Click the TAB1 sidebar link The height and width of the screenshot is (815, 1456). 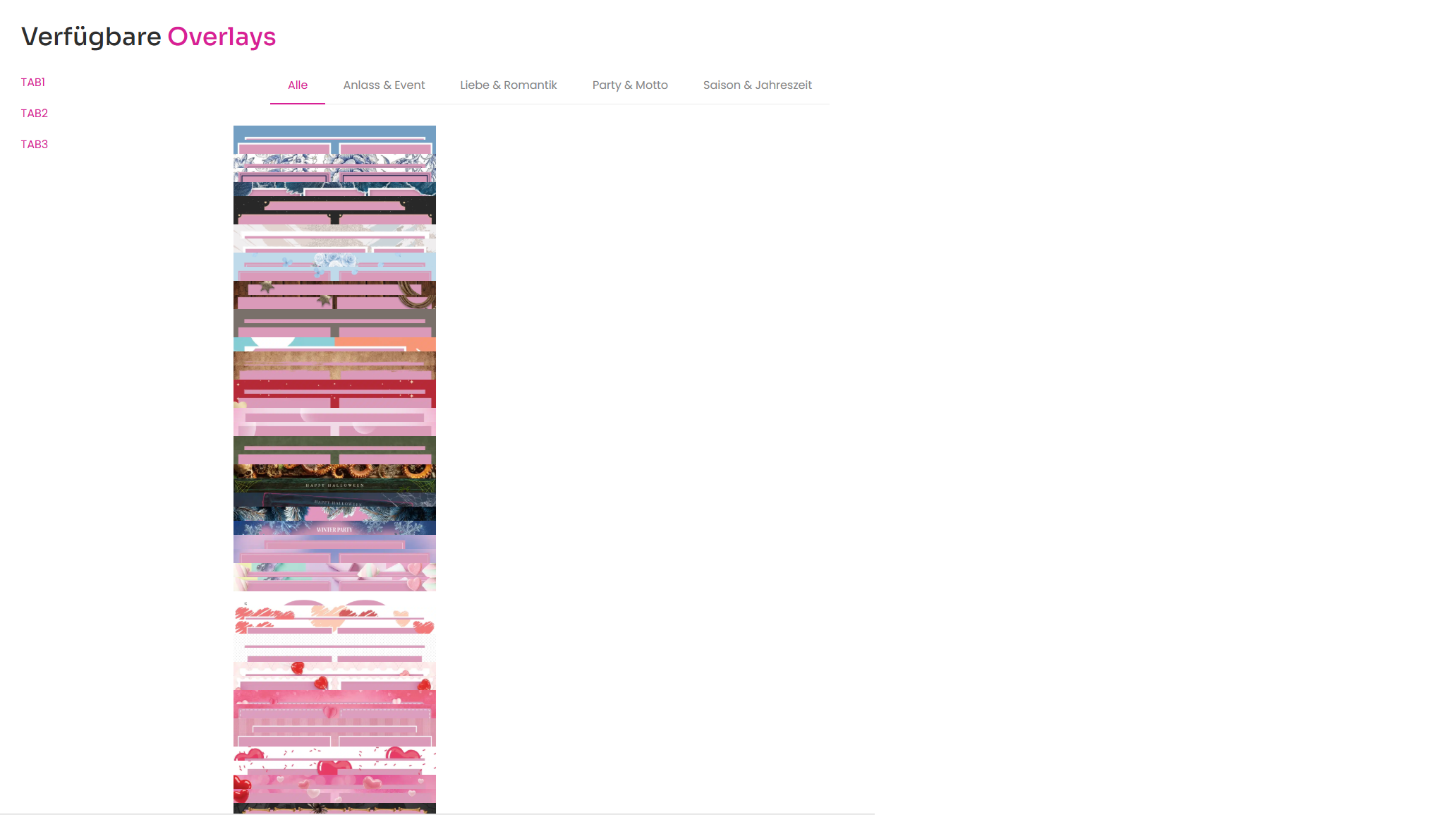coord(33,83)
